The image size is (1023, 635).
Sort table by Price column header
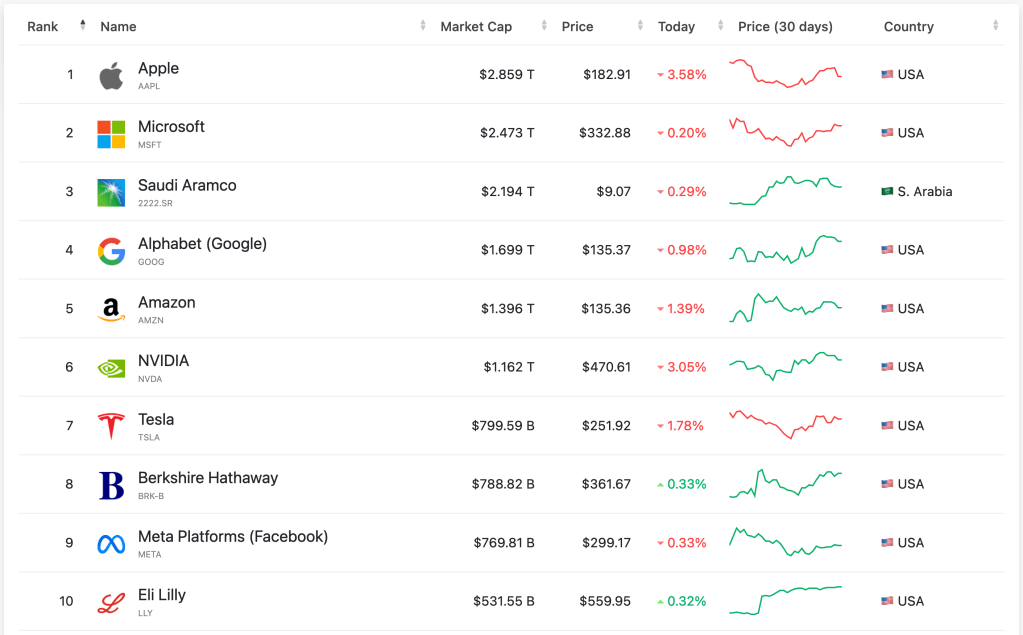pos(577,27)
